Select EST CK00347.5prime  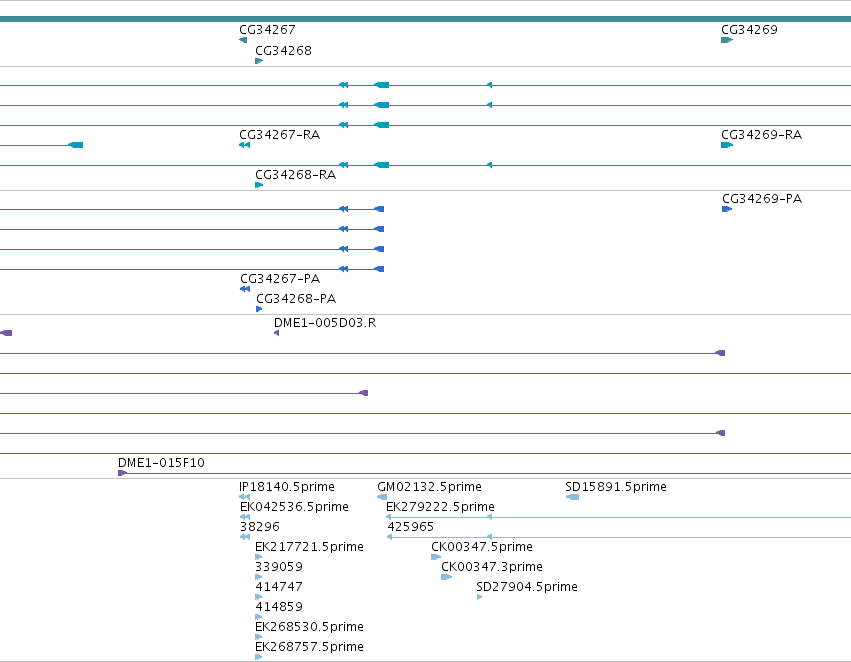436,557
